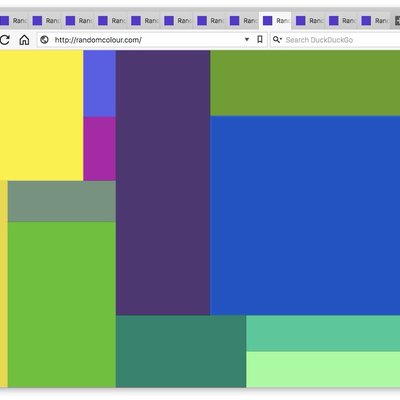Click the bright lime green rectangle
400x400 pixels.
[62, 305]
